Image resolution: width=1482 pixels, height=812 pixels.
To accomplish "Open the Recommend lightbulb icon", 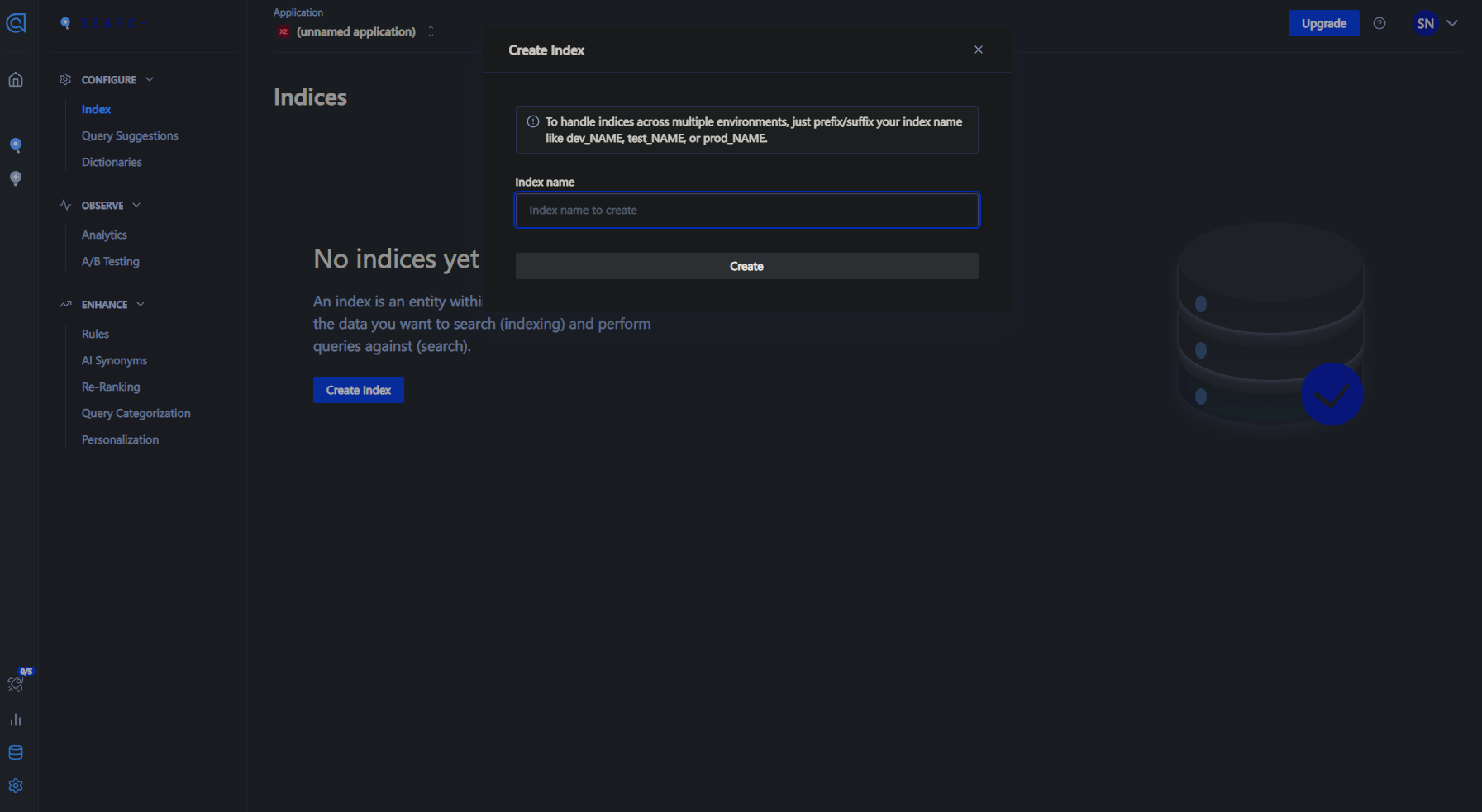I will point(16,178).
